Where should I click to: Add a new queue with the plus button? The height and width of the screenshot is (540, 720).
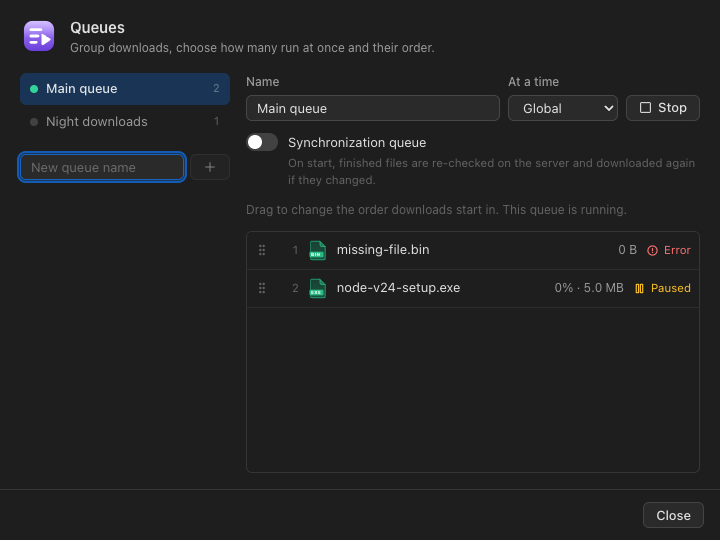coord(210,167)
